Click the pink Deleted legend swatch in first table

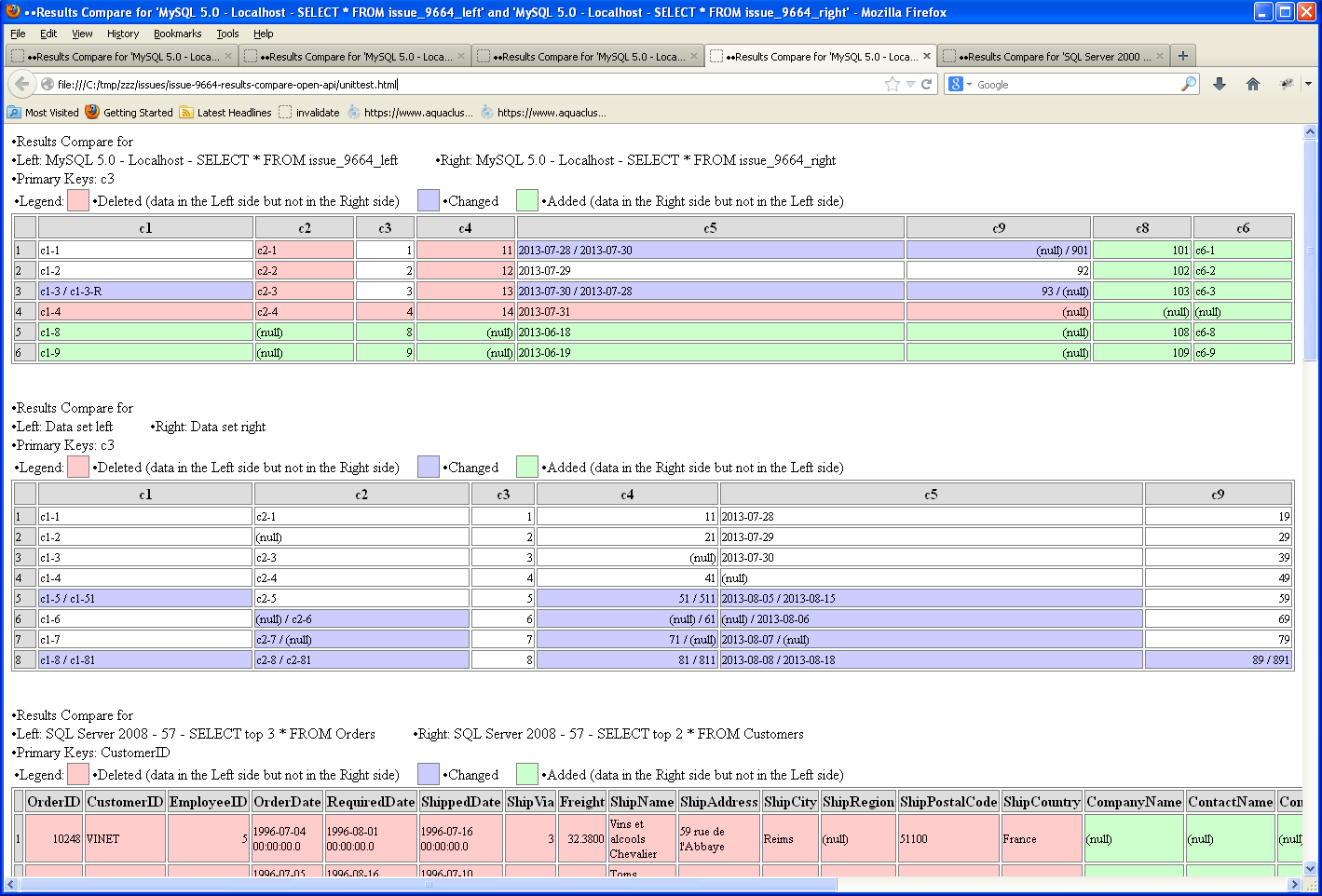tap(78, 200)
